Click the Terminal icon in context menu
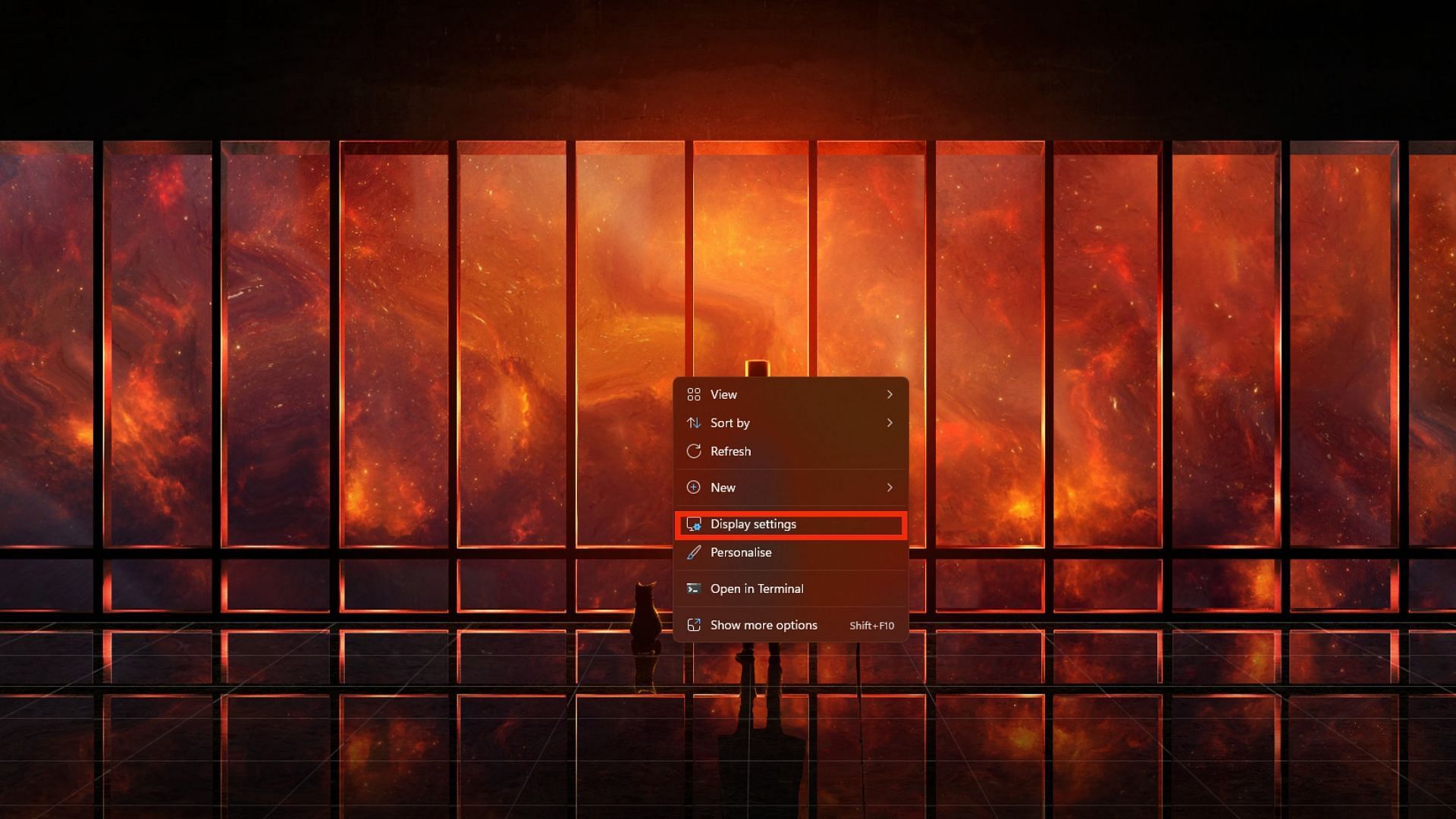 point(694,588)
